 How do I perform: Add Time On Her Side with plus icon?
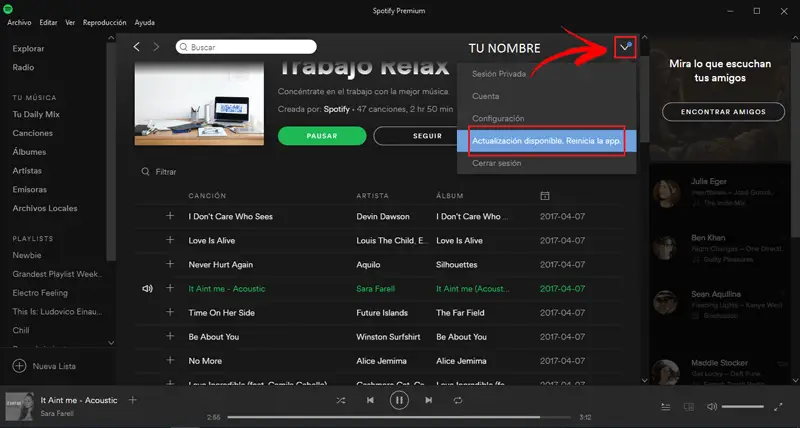(x=170, y=312)
